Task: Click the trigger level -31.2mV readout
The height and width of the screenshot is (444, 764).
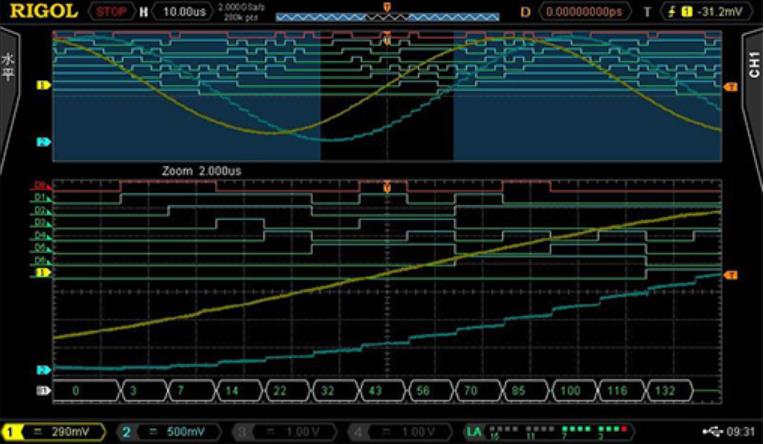Action: click(x=722, y=12)
